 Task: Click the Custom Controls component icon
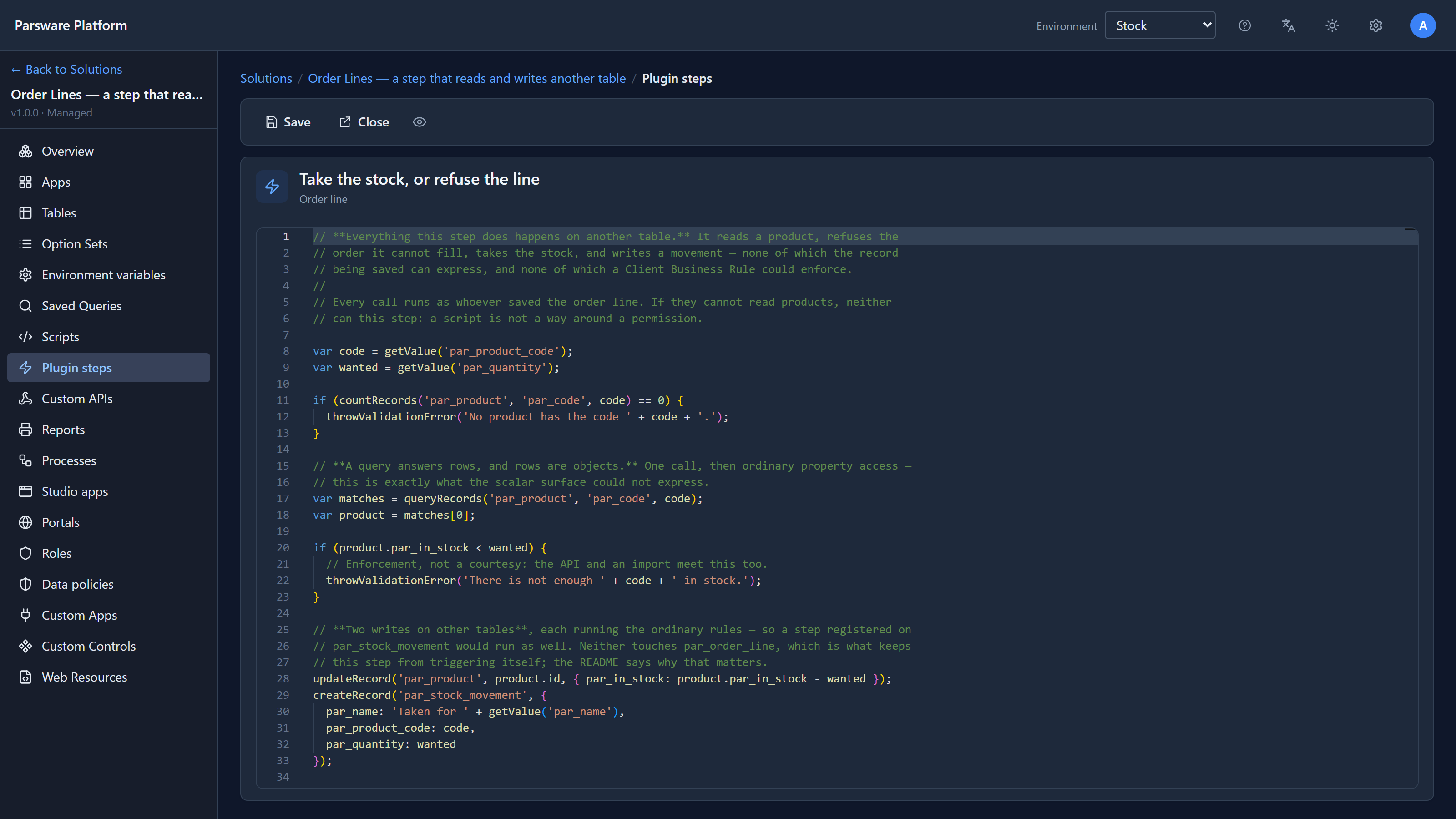[25, 646]
